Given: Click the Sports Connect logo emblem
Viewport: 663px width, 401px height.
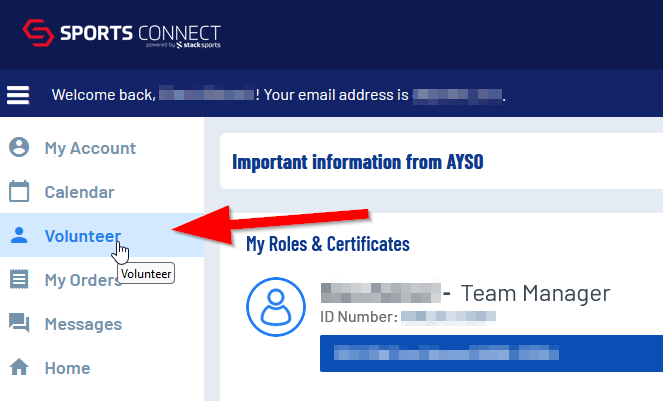Looking at the screenshot, I should (x=40, y=33).
